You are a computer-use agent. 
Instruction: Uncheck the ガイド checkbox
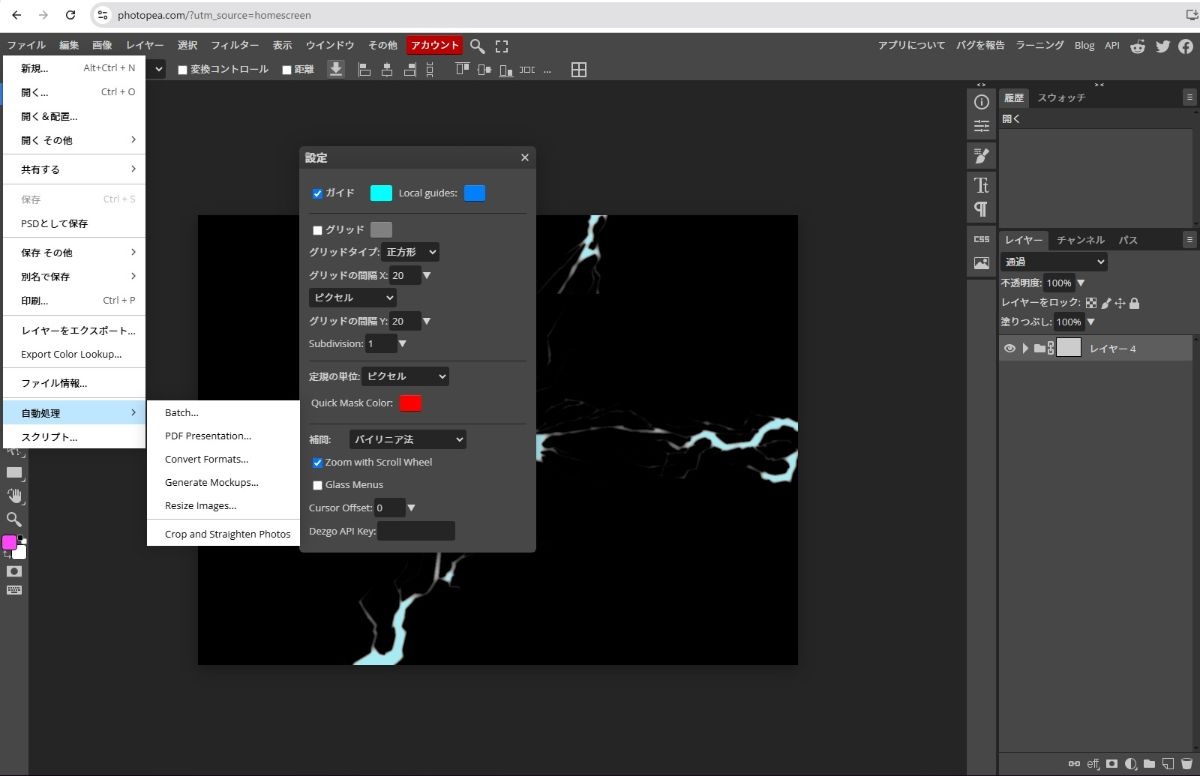pos(317,193)
